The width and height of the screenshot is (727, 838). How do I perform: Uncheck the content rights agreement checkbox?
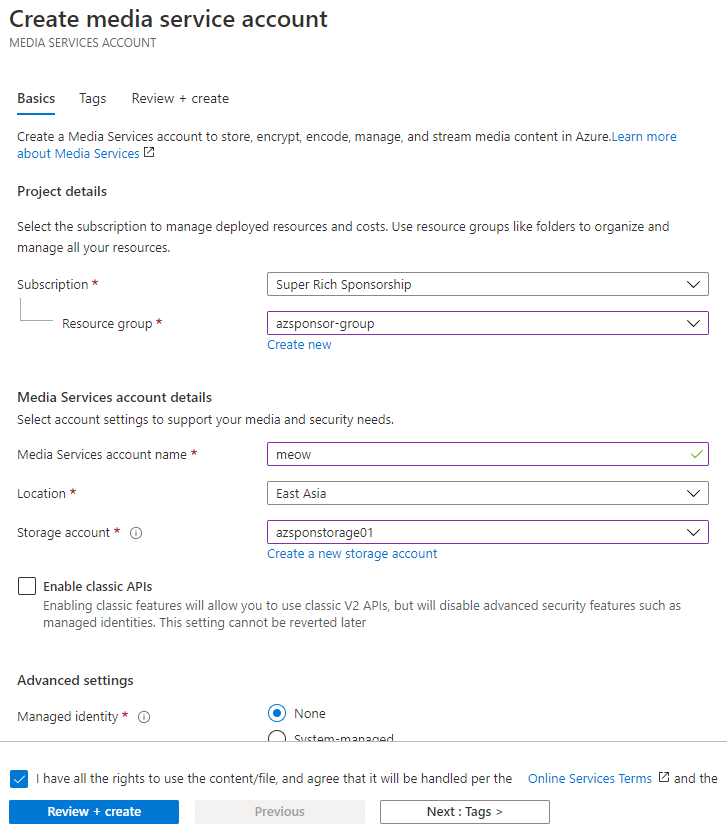point(20,779)
